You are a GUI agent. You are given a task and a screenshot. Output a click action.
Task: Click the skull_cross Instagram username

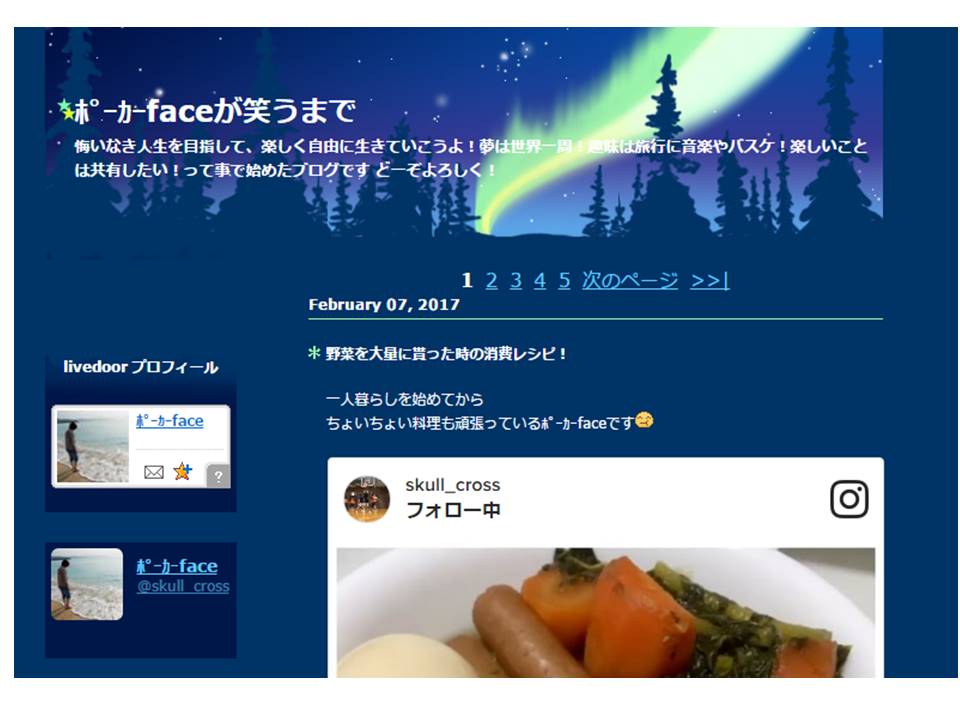click(x=452, y=485)
